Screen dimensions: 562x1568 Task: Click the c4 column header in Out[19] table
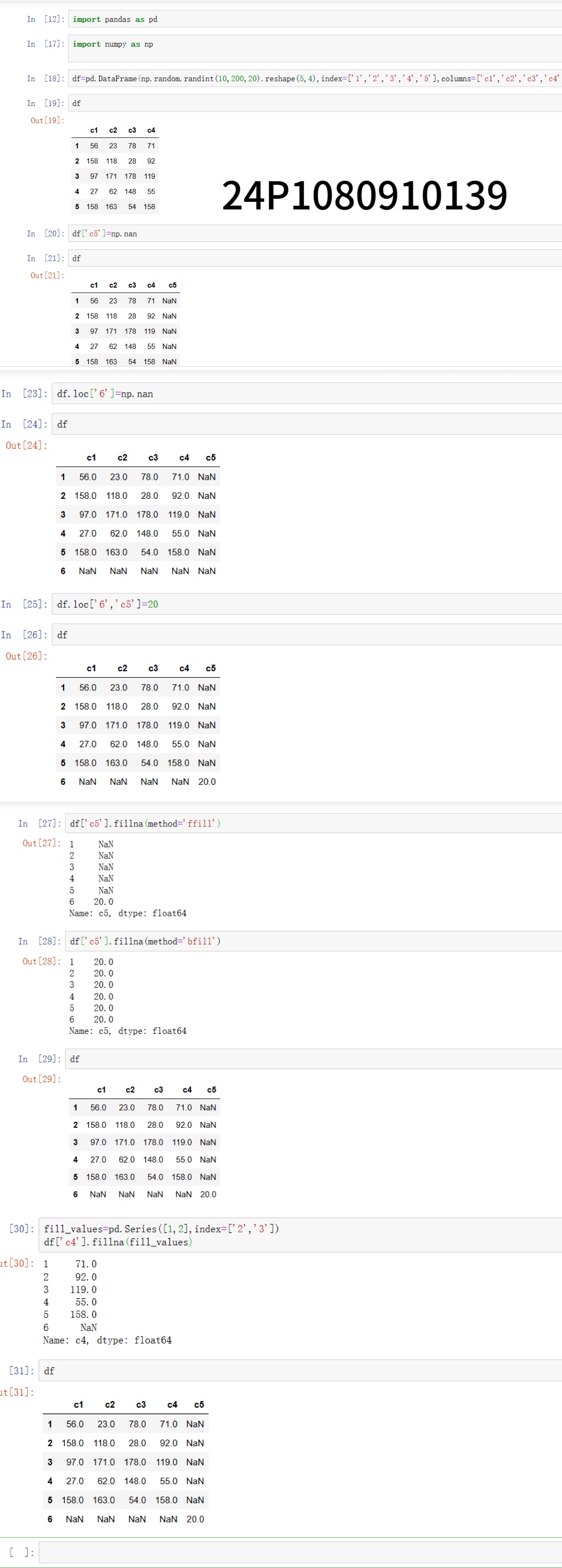151,130
